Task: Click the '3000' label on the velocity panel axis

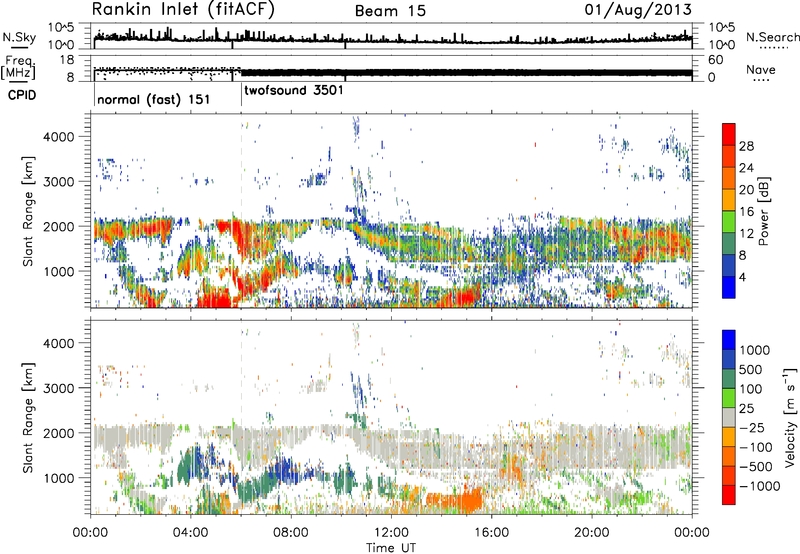Action: pyautogui.click(x=59, y=388)
